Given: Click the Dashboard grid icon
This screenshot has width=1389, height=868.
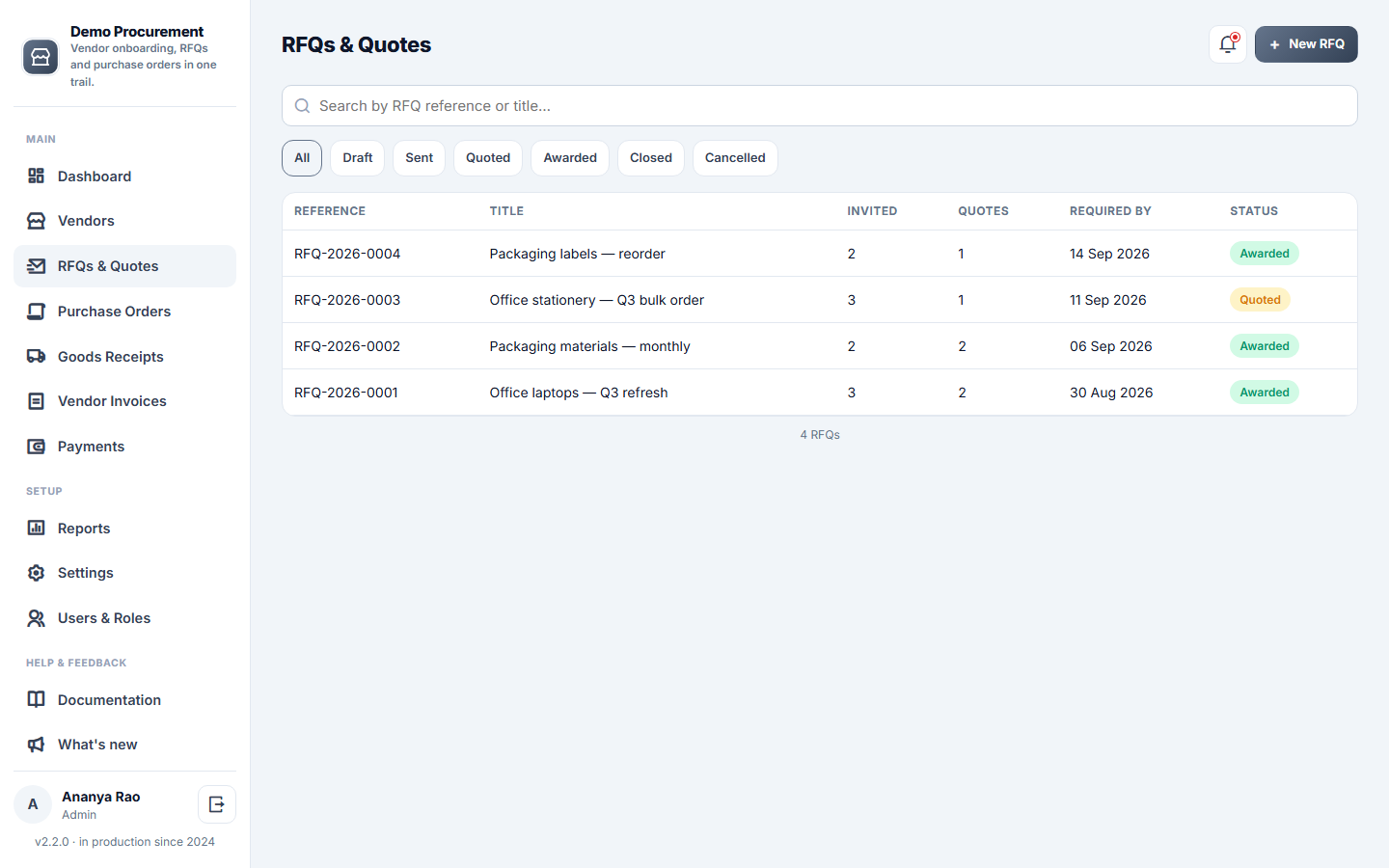Looking at the screenshot, I should pyautogui.click(x=36, y=176).
